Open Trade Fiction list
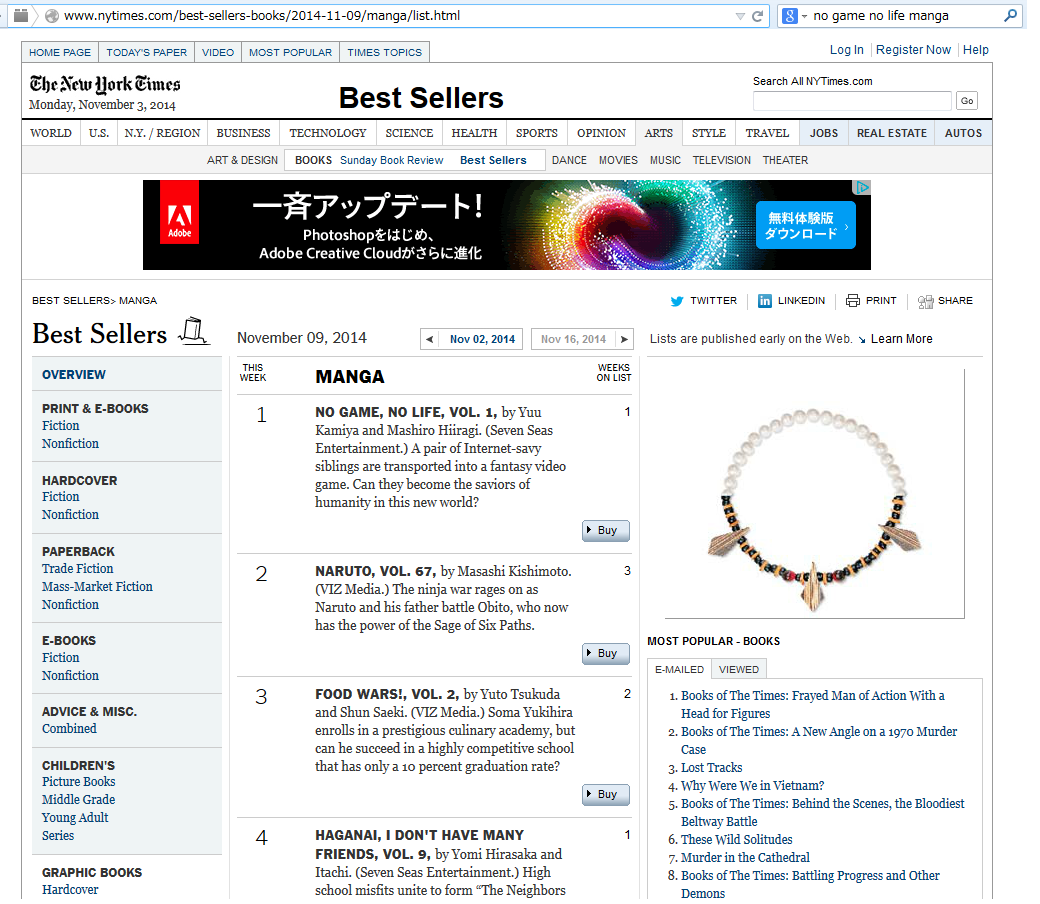1040x904 pixels. 78,568
